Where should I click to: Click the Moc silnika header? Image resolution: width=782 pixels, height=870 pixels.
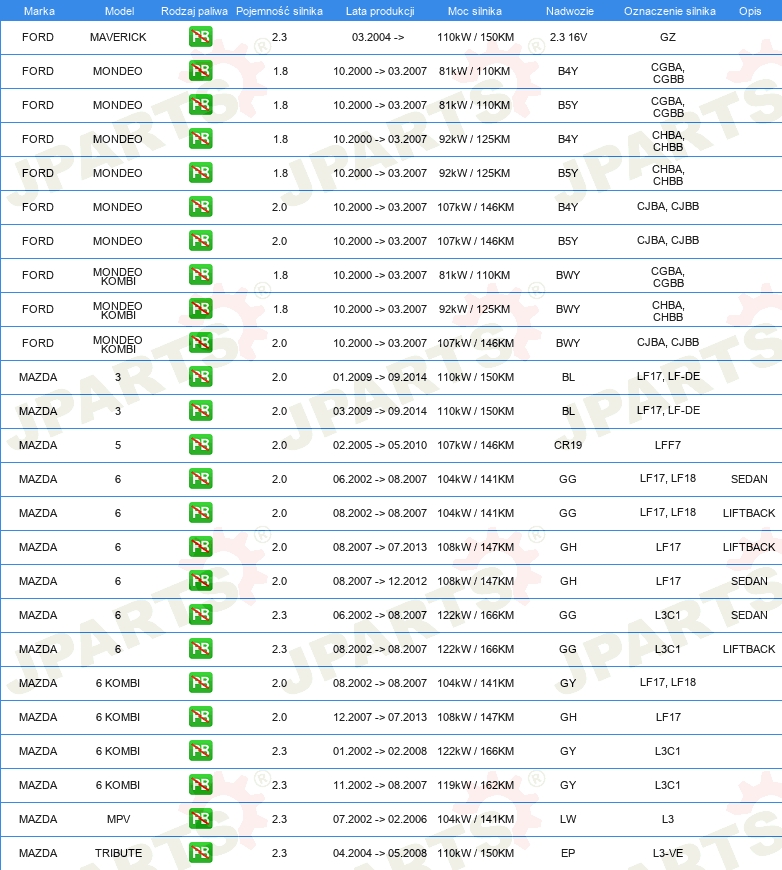pyautogui.click(x=475, y=11)
